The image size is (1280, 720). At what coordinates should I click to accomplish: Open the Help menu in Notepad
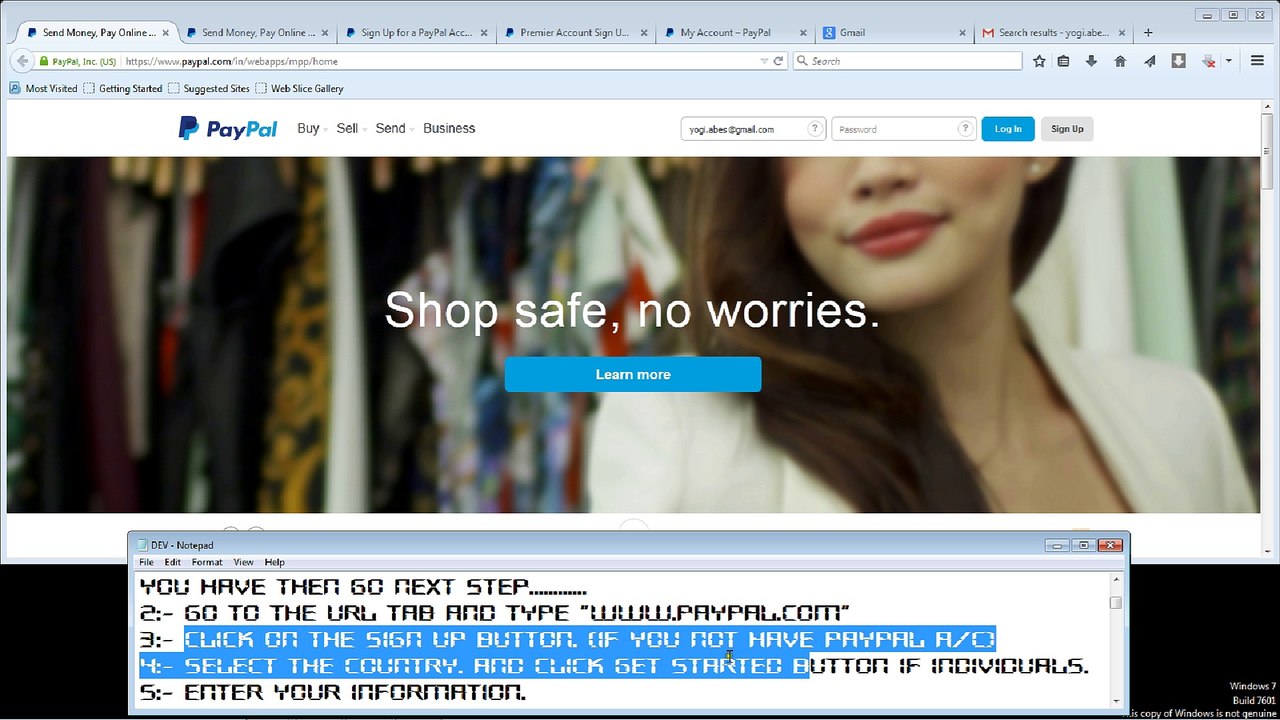274,562
